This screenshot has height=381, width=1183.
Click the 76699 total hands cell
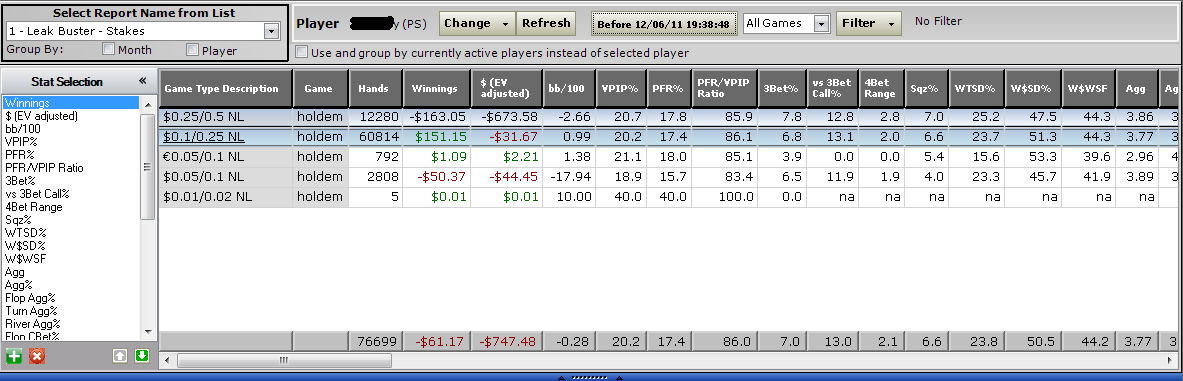tap(375, 342)
